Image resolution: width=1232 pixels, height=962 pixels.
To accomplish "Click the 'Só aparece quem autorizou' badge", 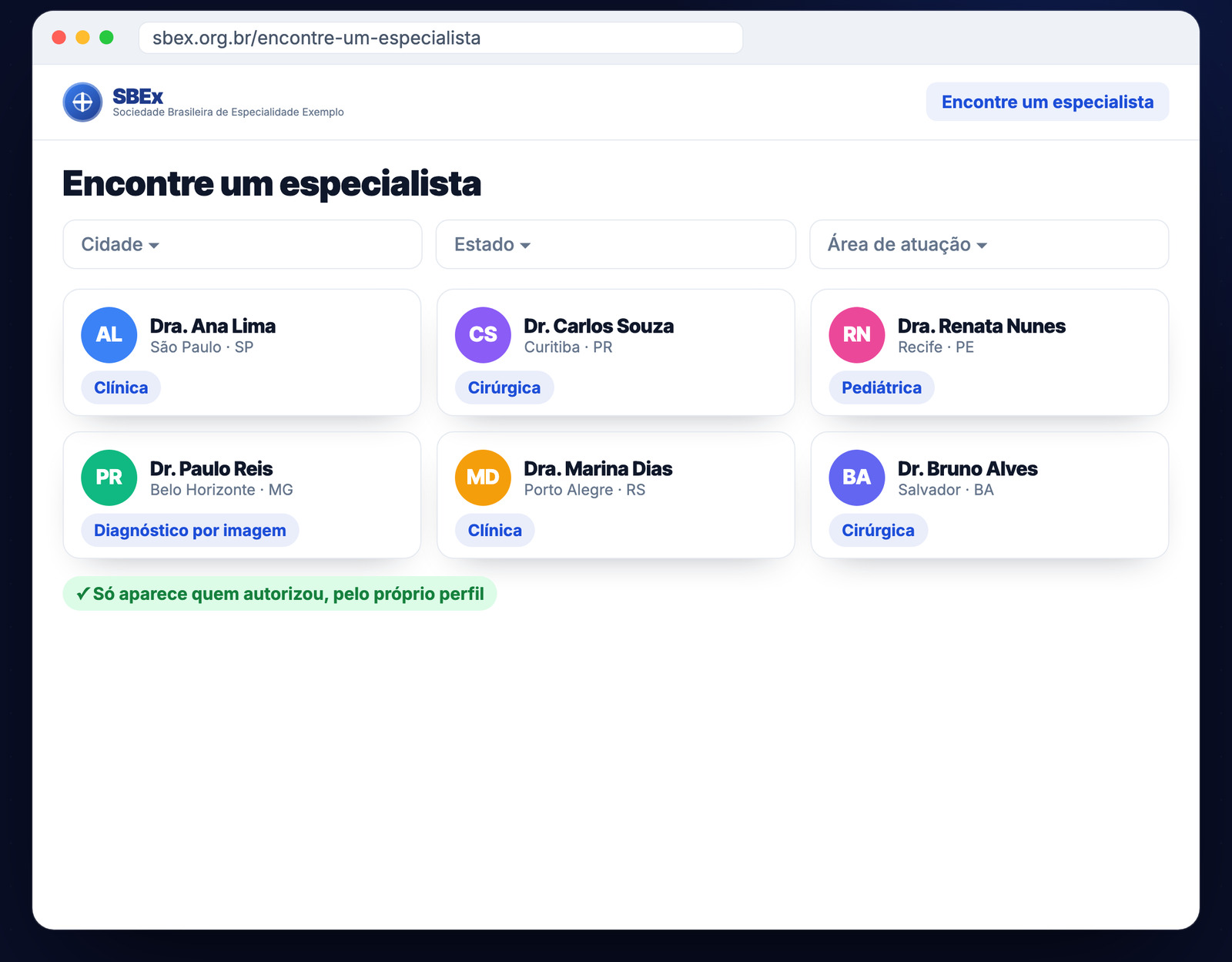I will point(280,594).
